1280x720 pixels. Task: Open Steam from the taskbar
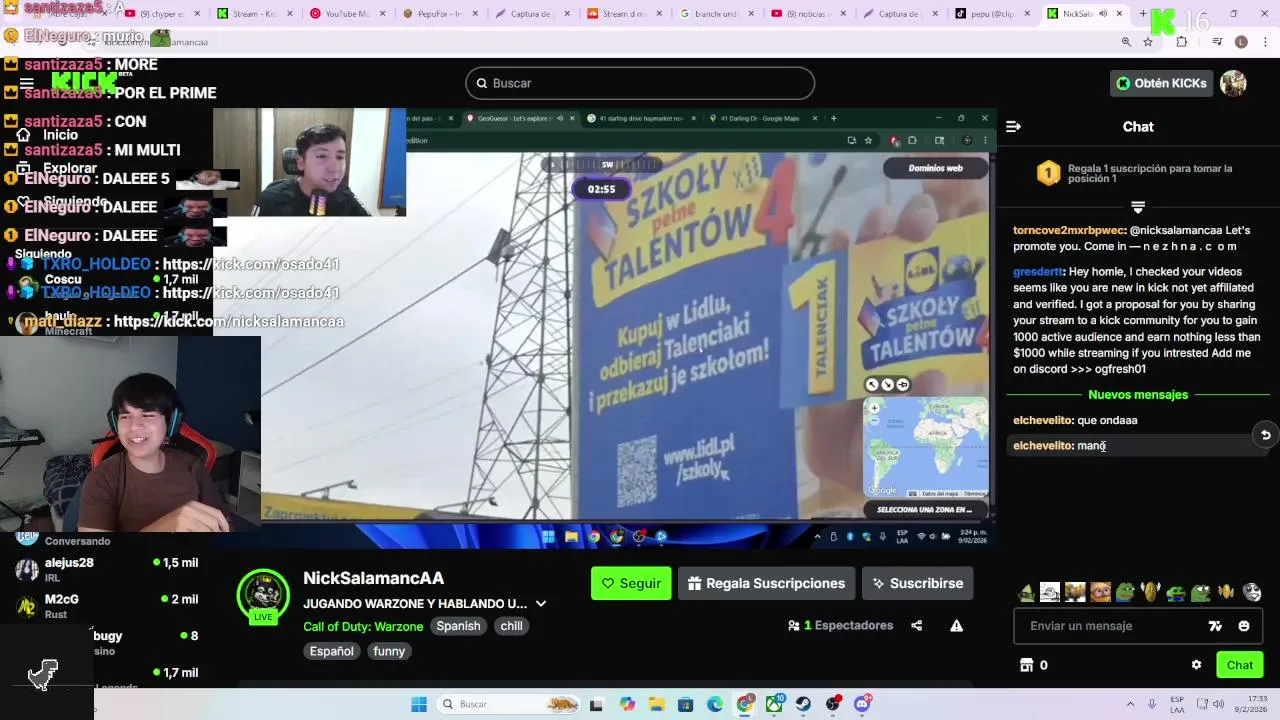pos(803,704)
